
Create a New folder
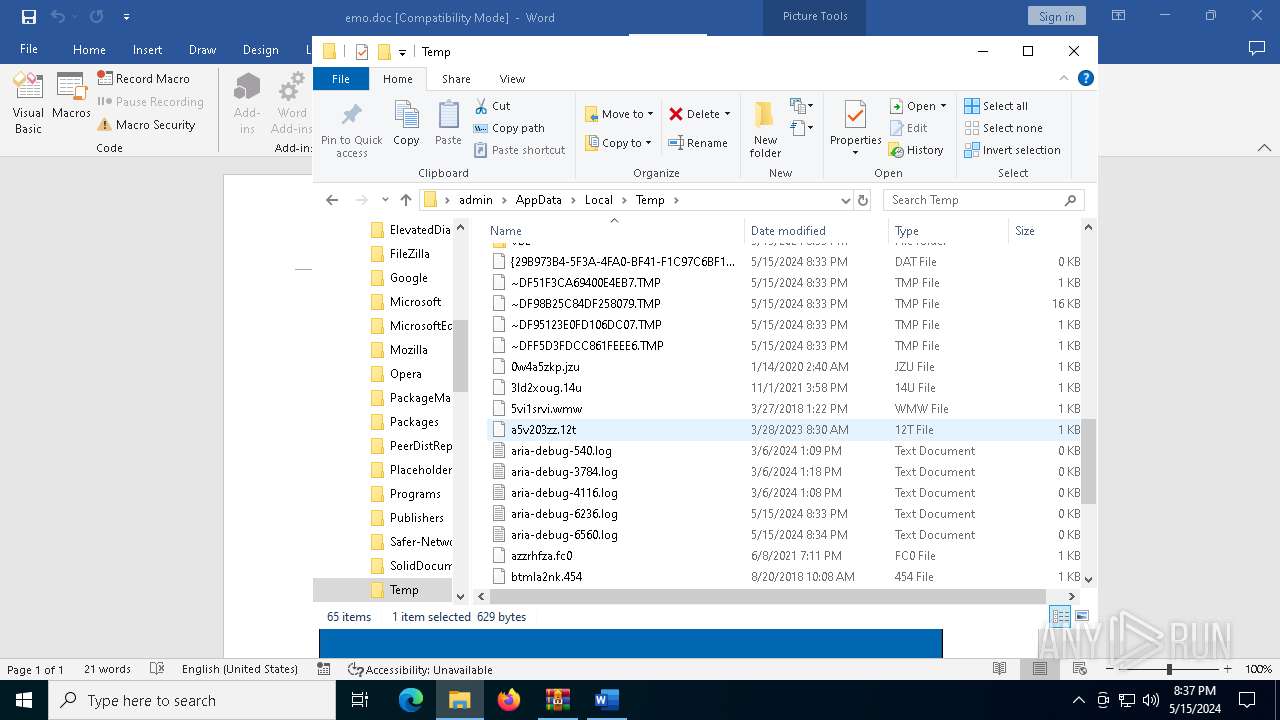[x=765, y=128]
